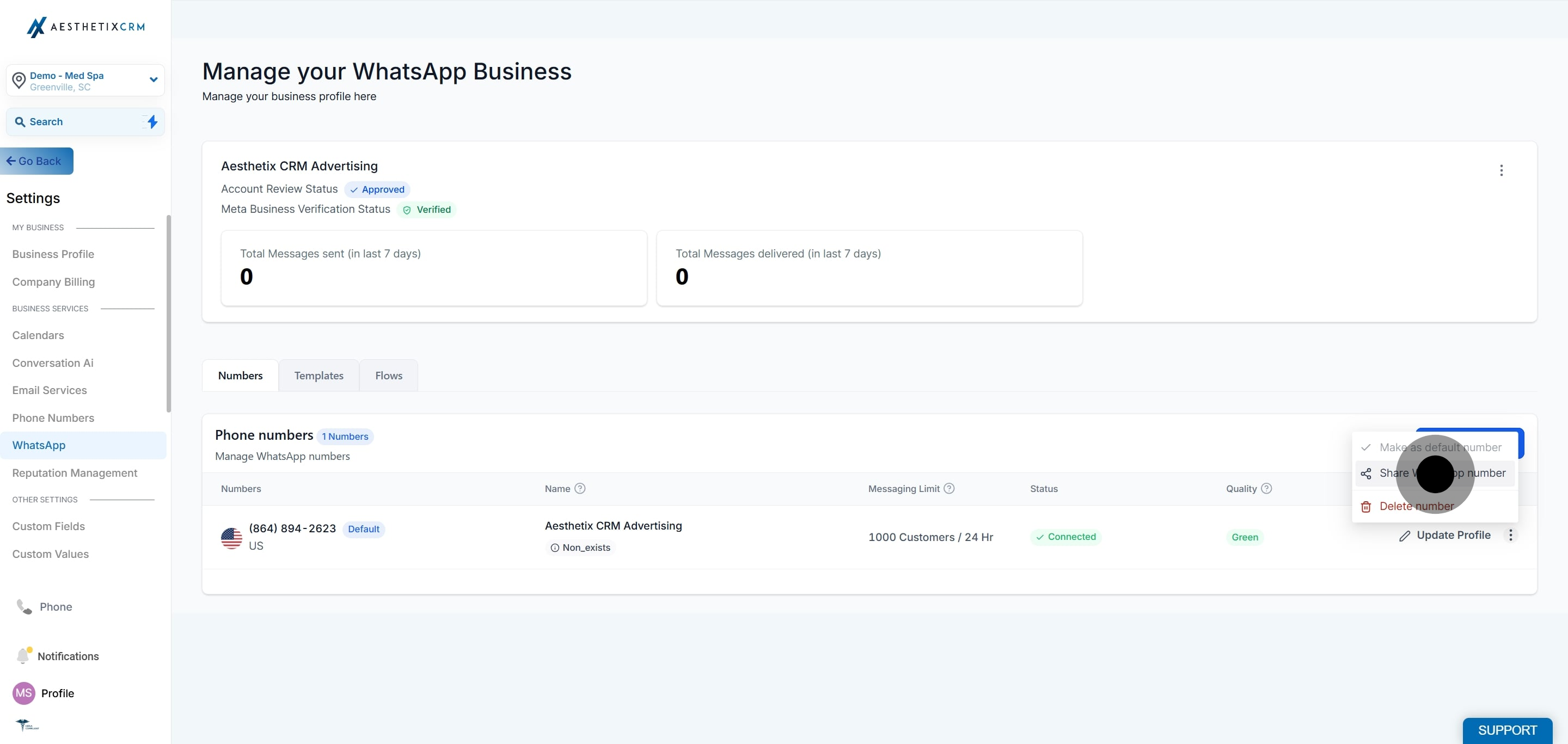Open Business Profile settings

click(53, 254)
